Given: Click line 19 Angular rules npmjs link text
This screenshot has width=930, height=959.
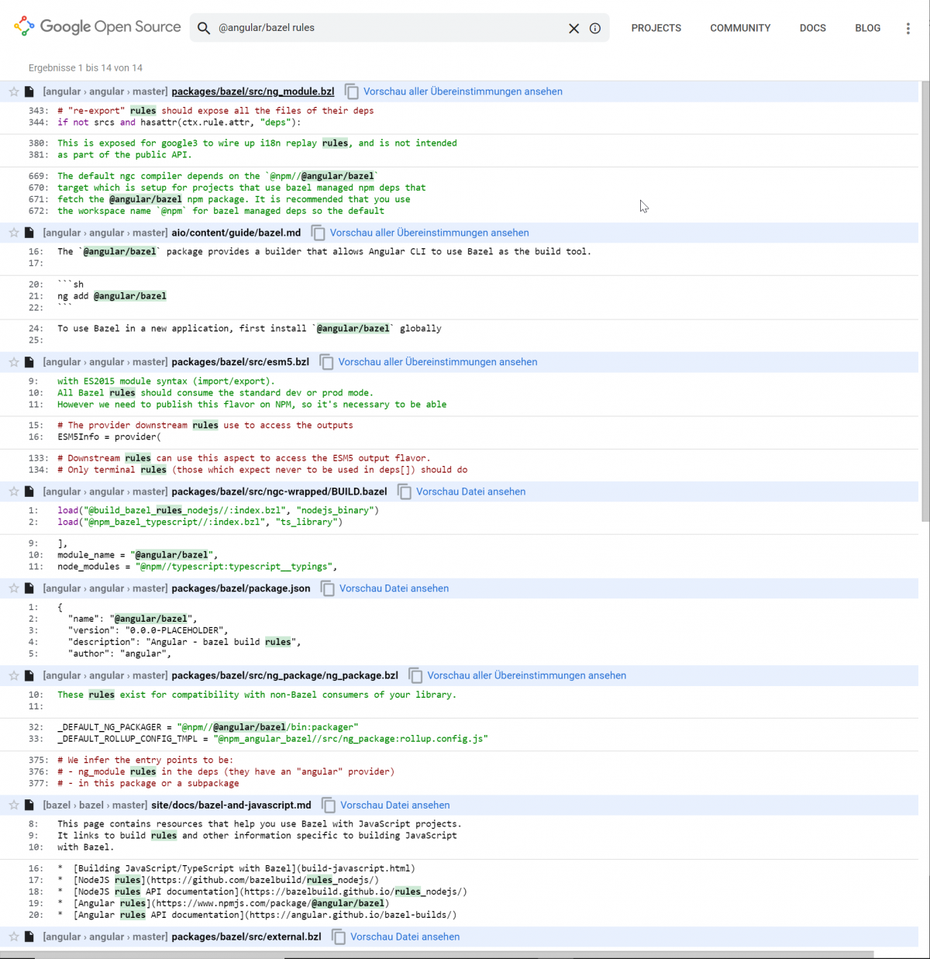Looking at the screenshot, I should (x=231, y=903).
